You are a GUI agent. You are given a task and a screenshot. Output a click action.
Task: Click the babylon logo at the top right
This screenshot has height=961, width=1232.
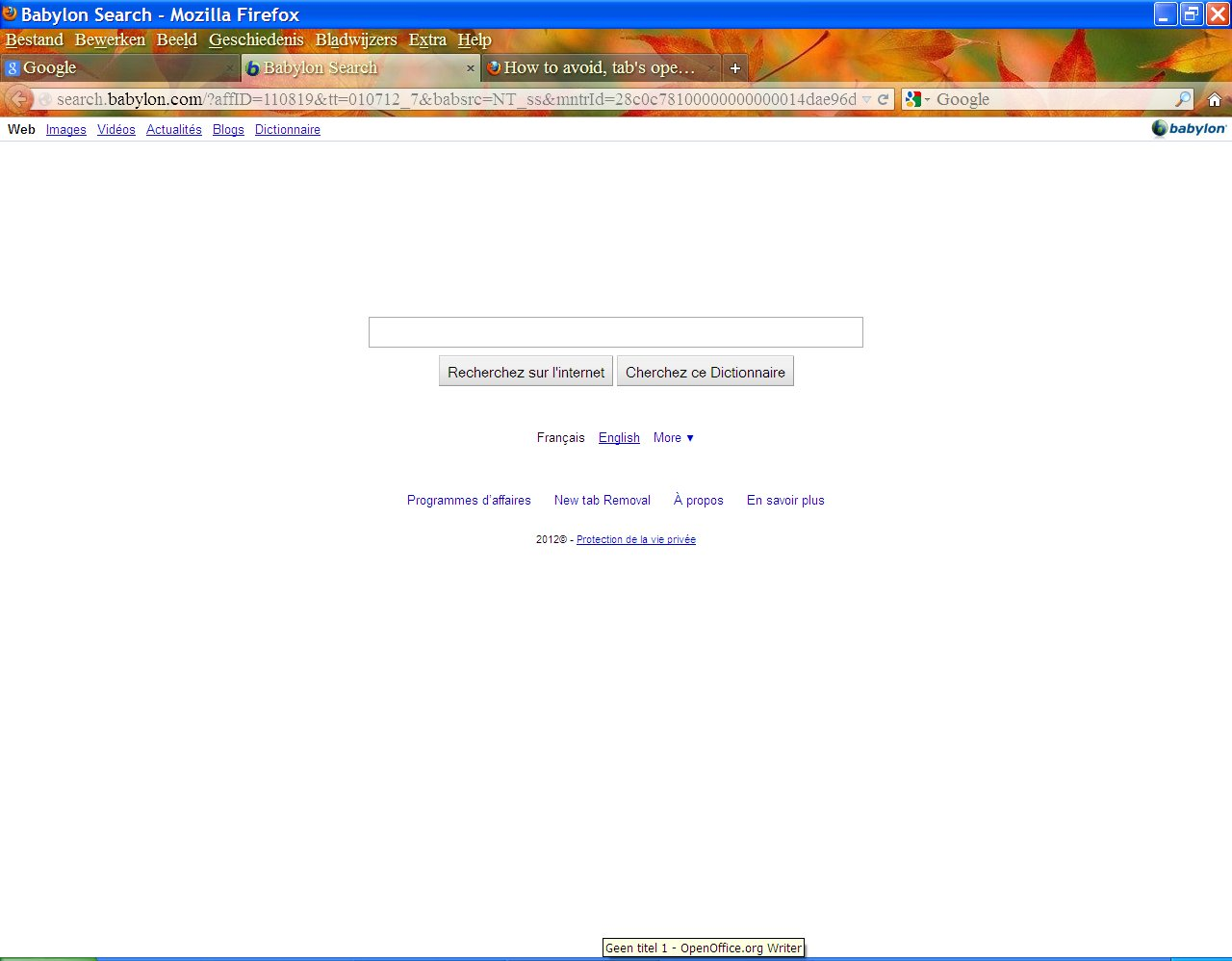[x=1189, y=128]
